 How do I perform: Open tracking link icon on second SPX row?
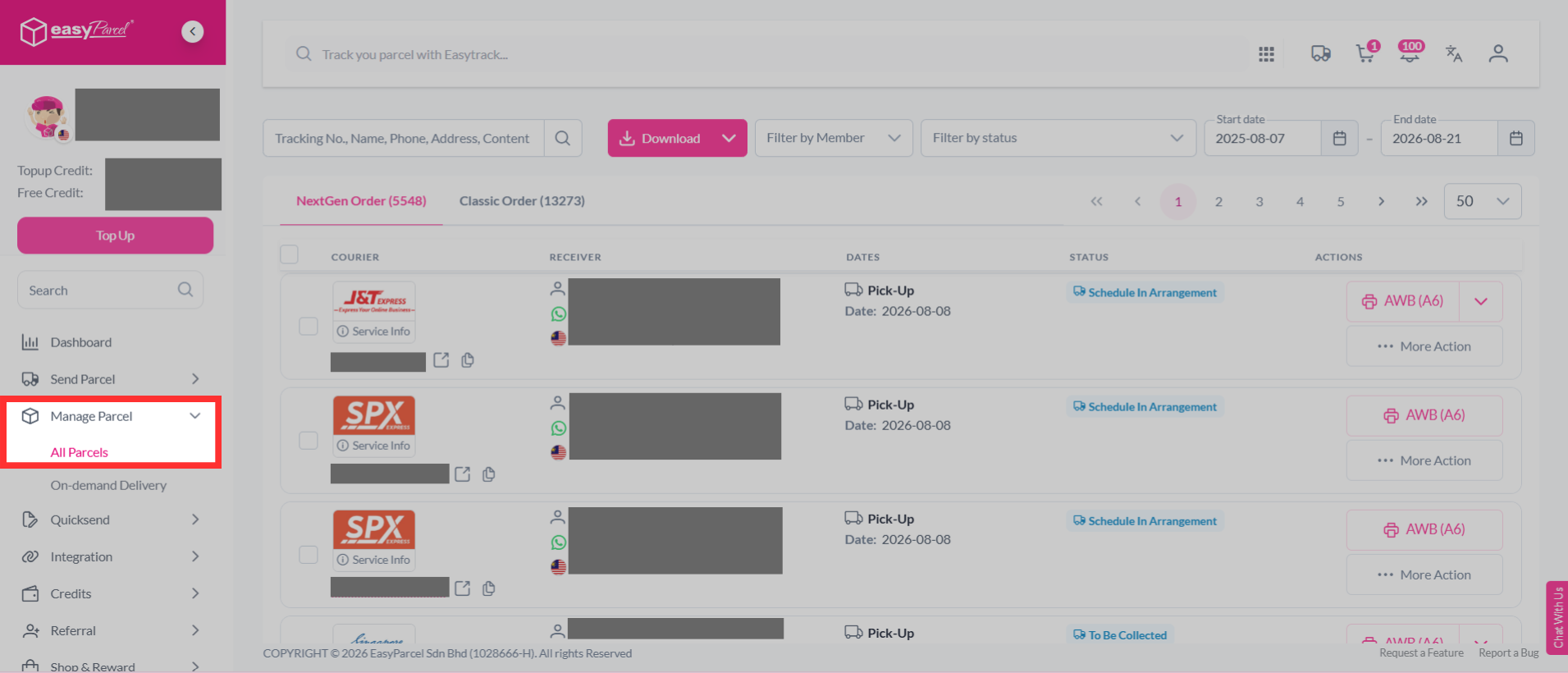click(463, 588)
